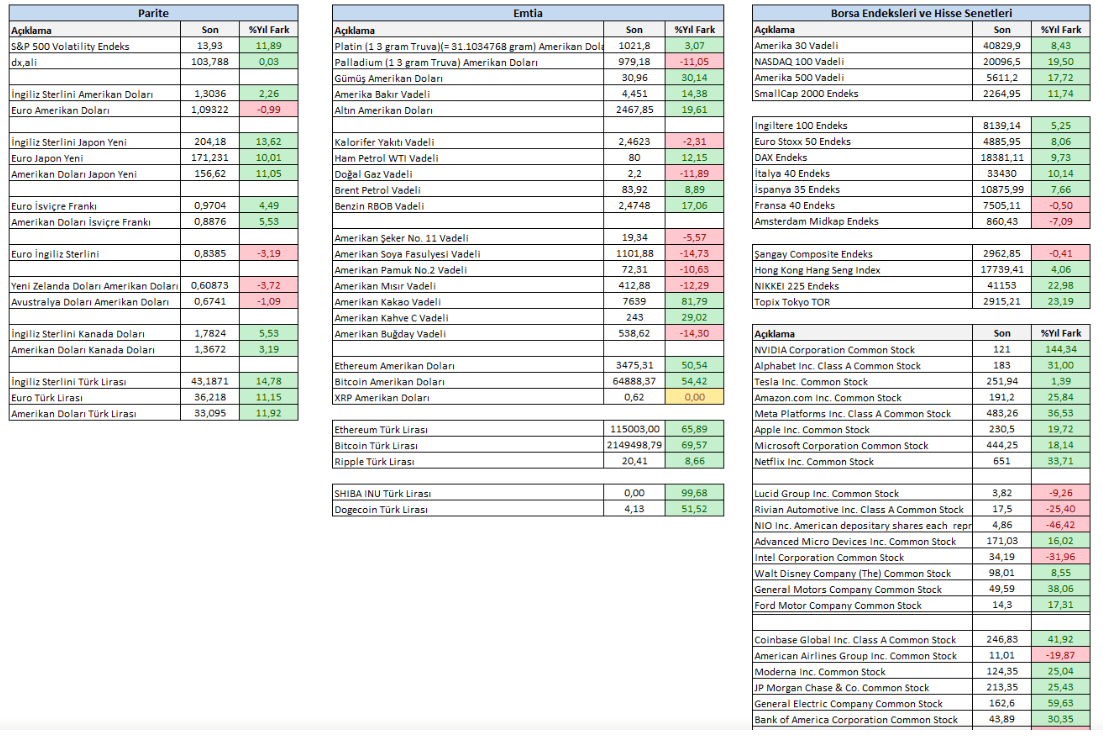Select the Tesla Inc. Common Stock label
This screenshot has height=740, width=1103.
[x=862, y=381]
